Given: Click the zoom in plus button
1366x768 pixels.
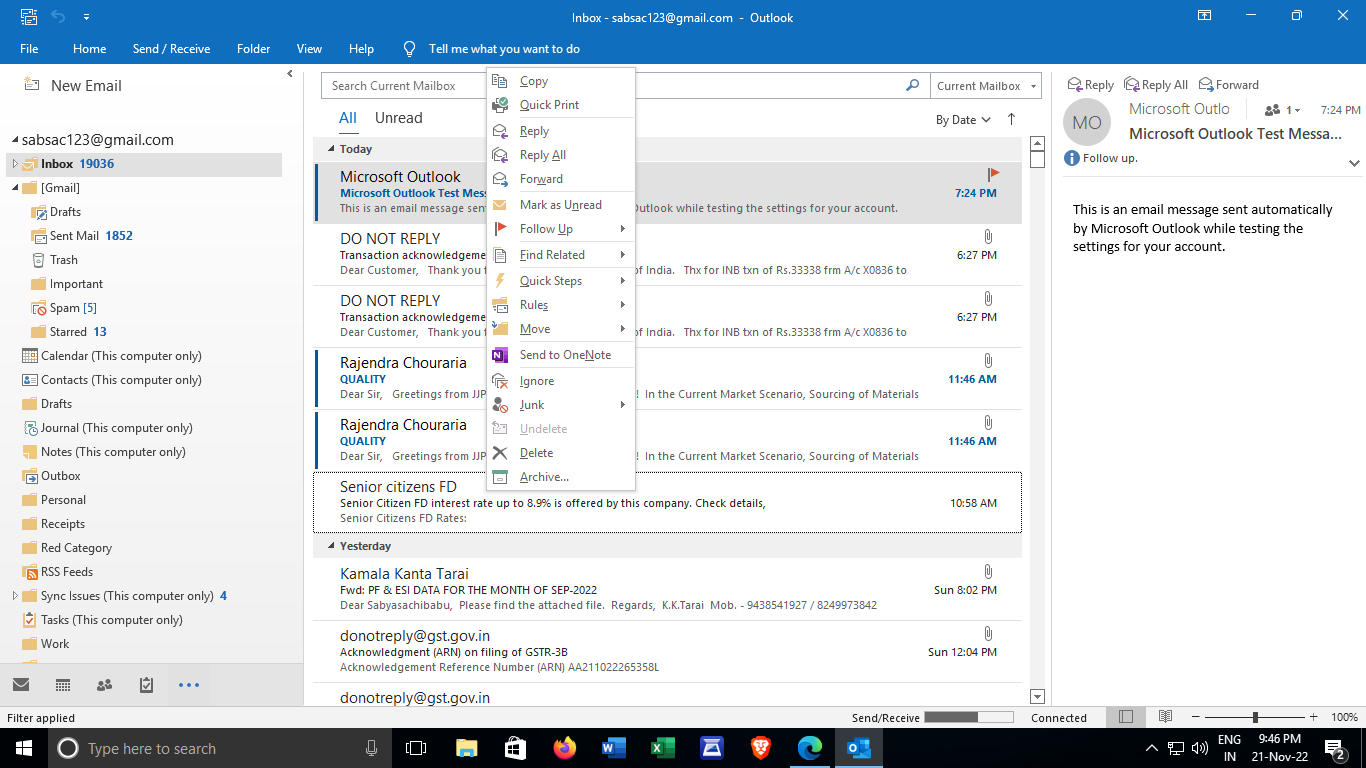Looking at the screenshot, I should click(x=1313, y=717).
